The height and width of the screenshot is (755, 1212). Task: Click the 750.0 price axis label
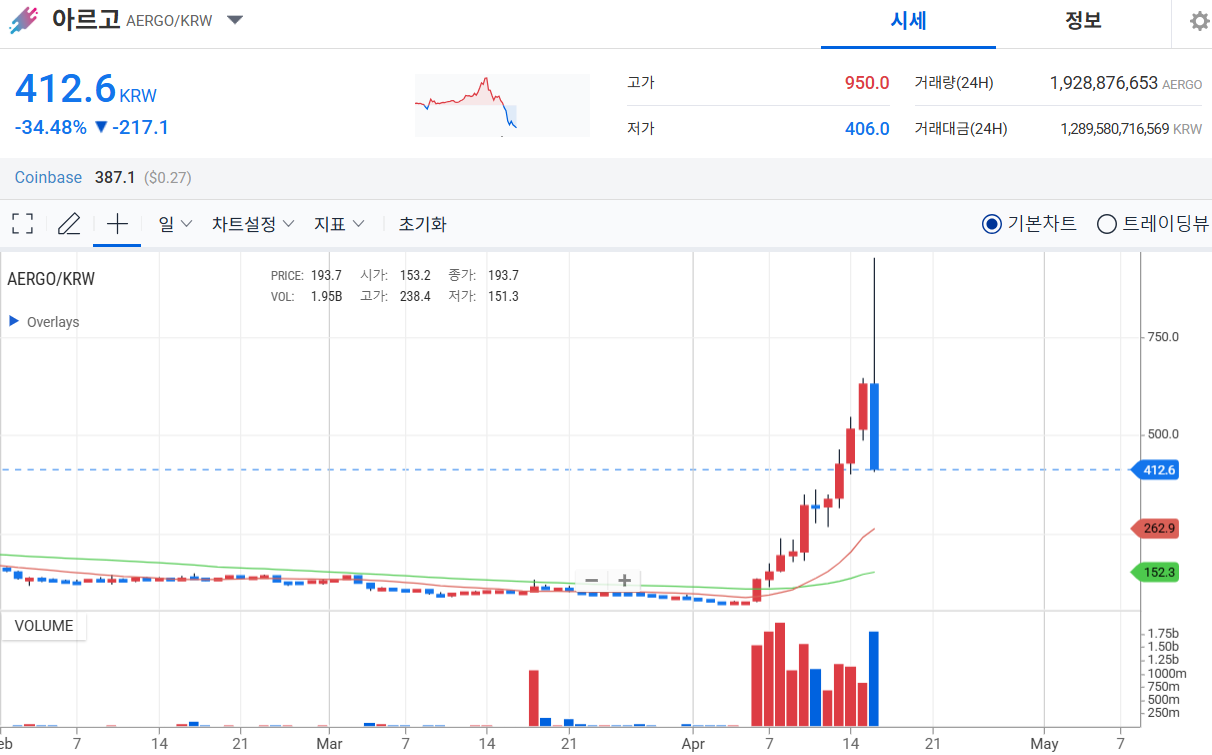[1163, 338]
